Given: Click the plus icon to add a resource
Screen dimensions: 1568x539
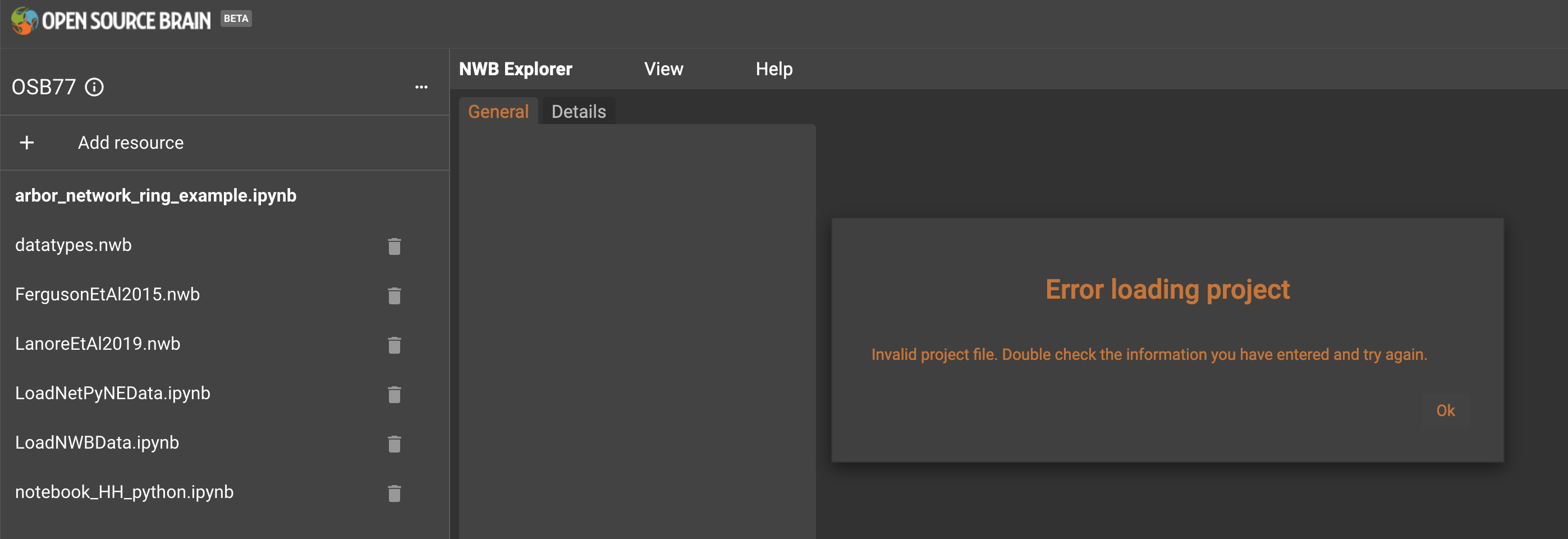Looking at the screenshot, I should click(27, 143).
